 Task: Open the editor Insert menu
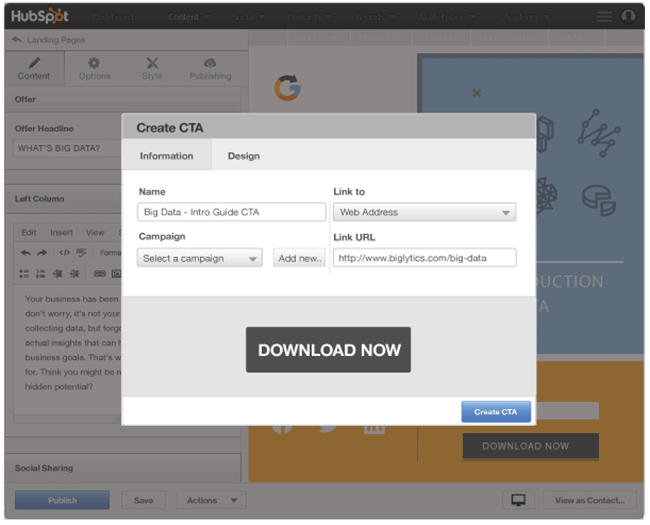(x=61, y=232)
